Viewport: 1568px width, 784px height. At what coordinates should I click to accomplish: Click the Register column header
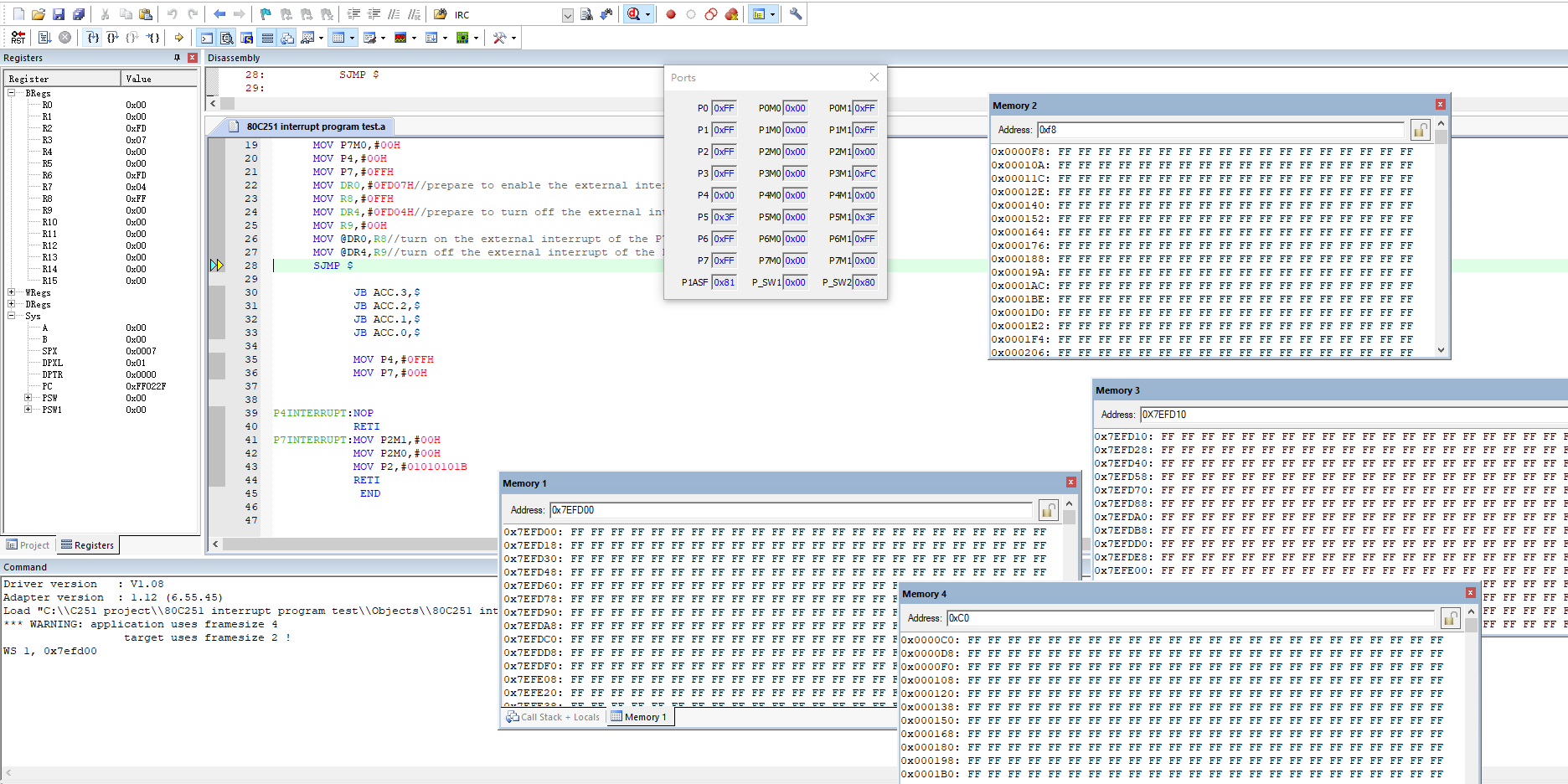pyautogui.click(x=64, y=79)
